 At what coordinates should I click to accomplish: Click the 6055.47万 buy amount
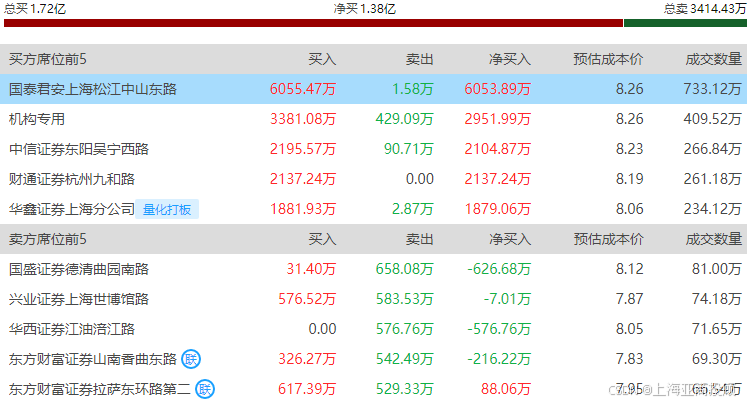(x=303, y=89)
